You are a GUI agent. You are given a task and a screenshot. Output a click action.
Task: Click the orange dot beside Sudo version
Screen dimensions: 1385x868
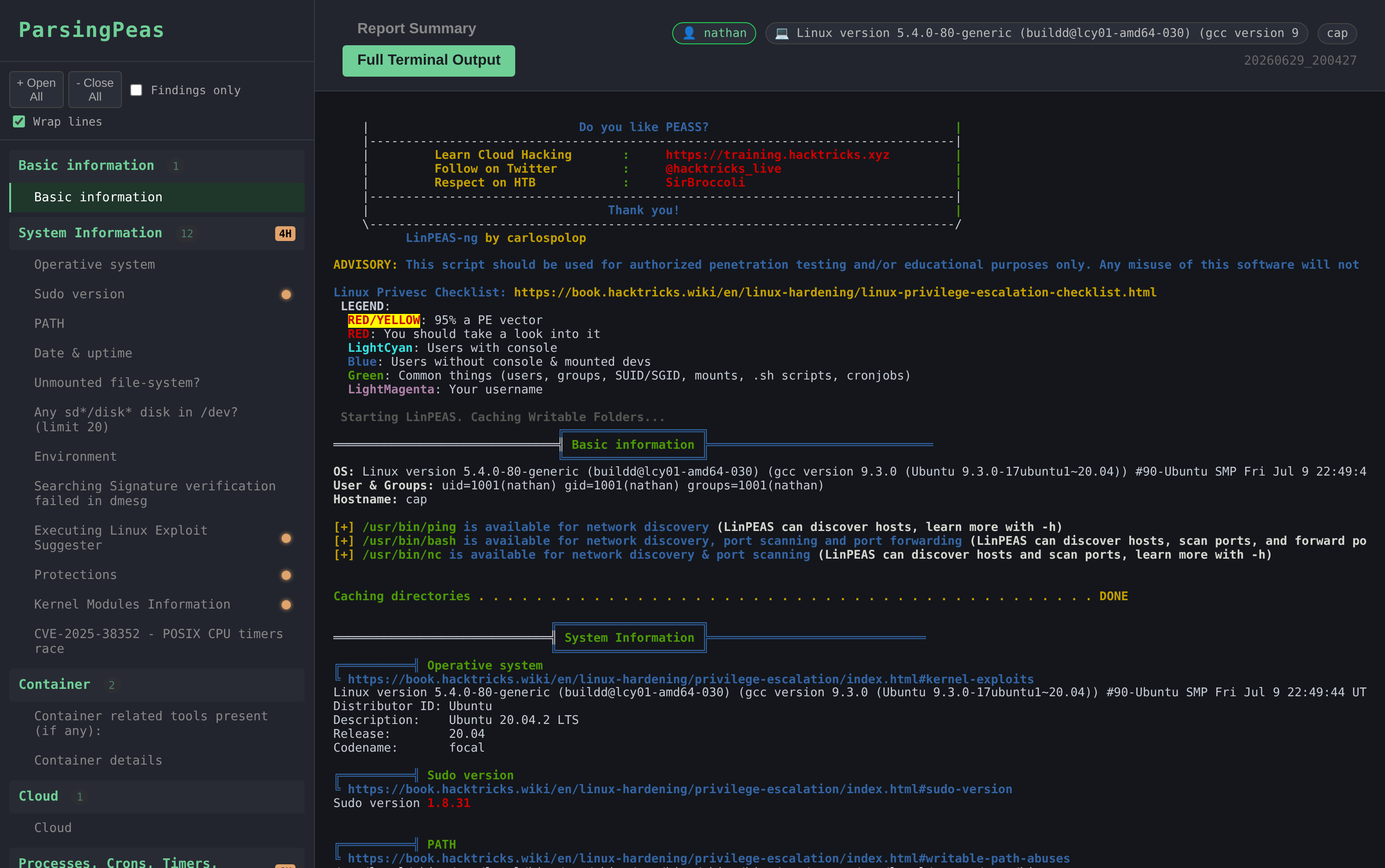[286, 295]
